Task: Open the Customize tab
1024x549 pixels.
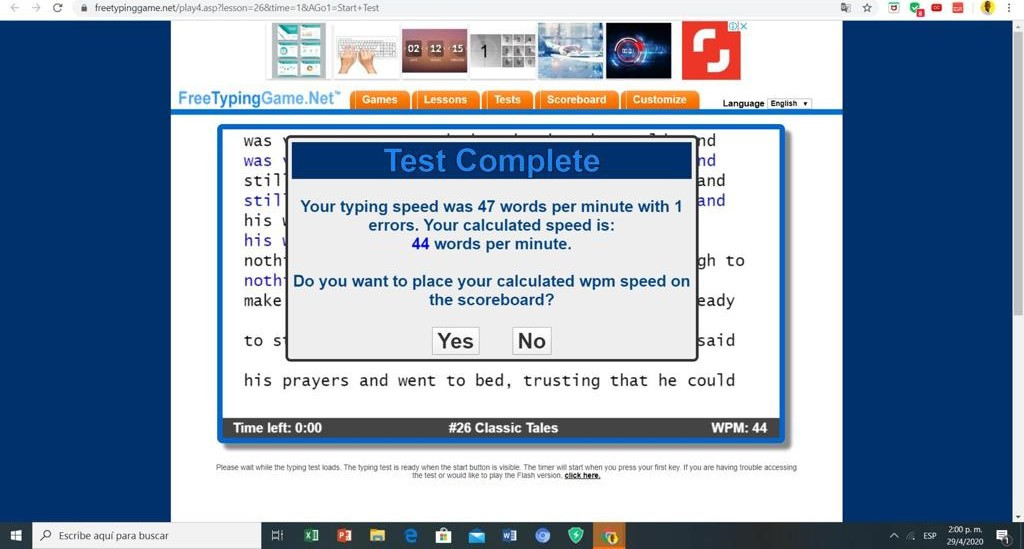Action: click(660, 100)
